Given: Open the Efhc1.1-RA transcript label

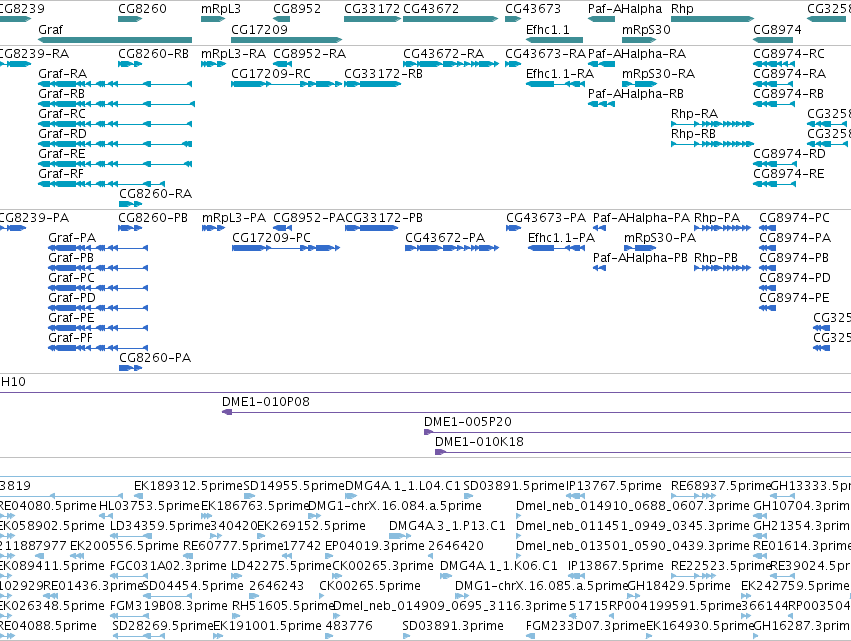Looking at the screenshot, I should coord(560,74).
